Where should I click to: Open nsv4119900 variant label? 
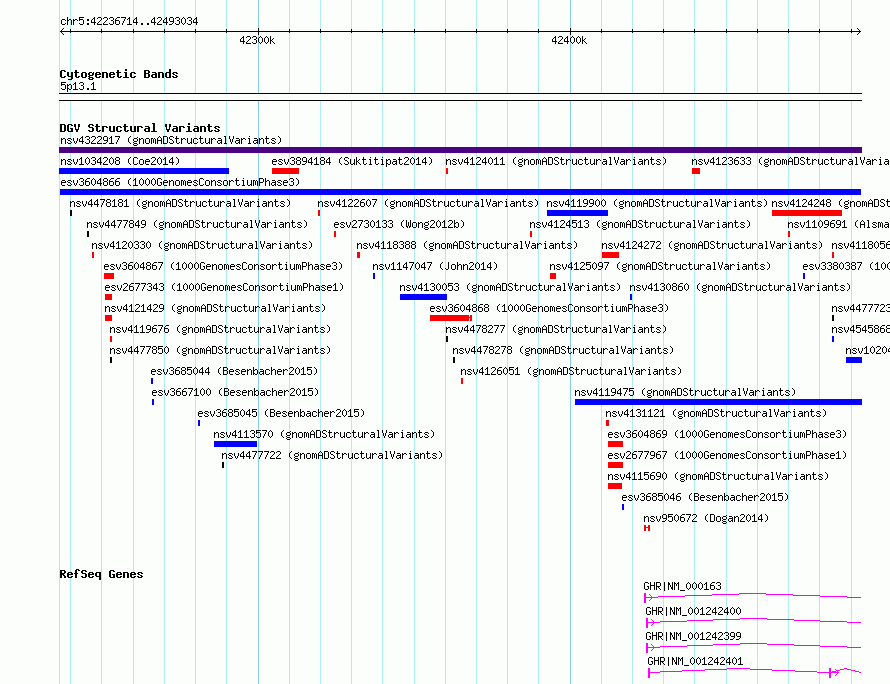click(657, 203)
